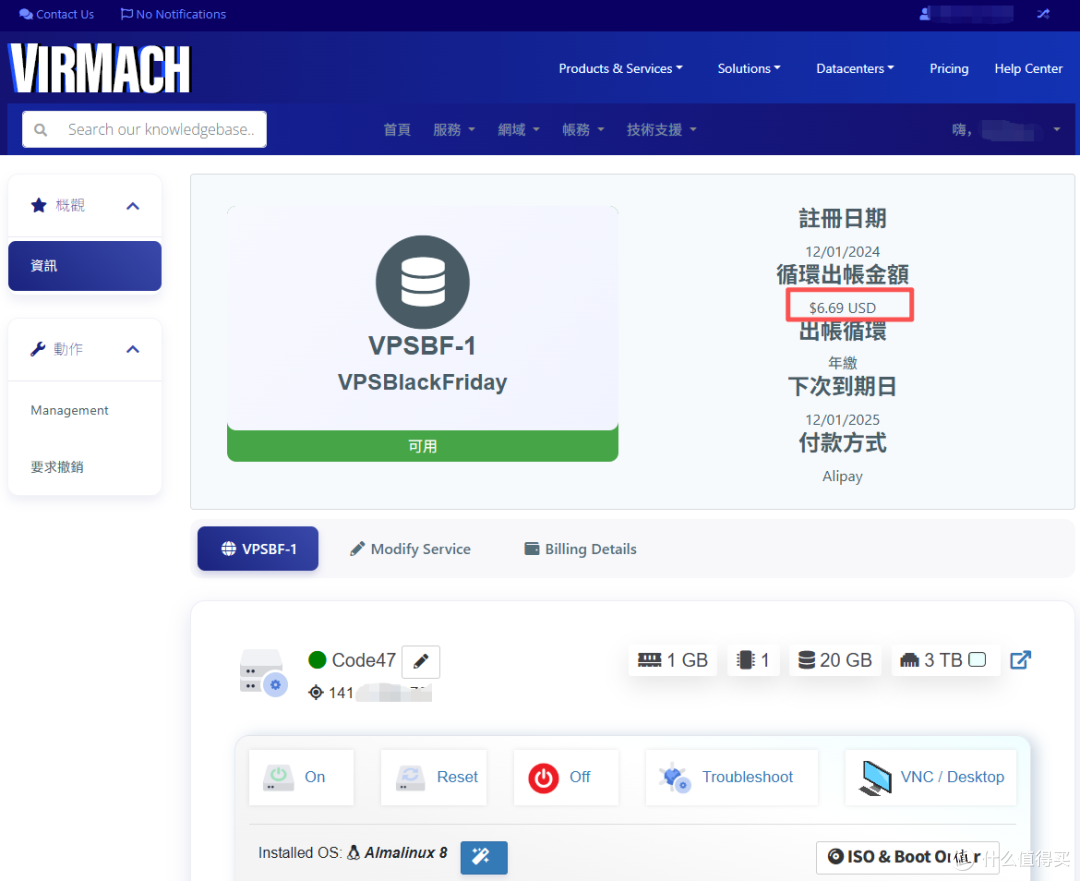This screenshot has height=881, width=1080.
Task: Expand the 網域 menu
Action: (x=519, y=129)
